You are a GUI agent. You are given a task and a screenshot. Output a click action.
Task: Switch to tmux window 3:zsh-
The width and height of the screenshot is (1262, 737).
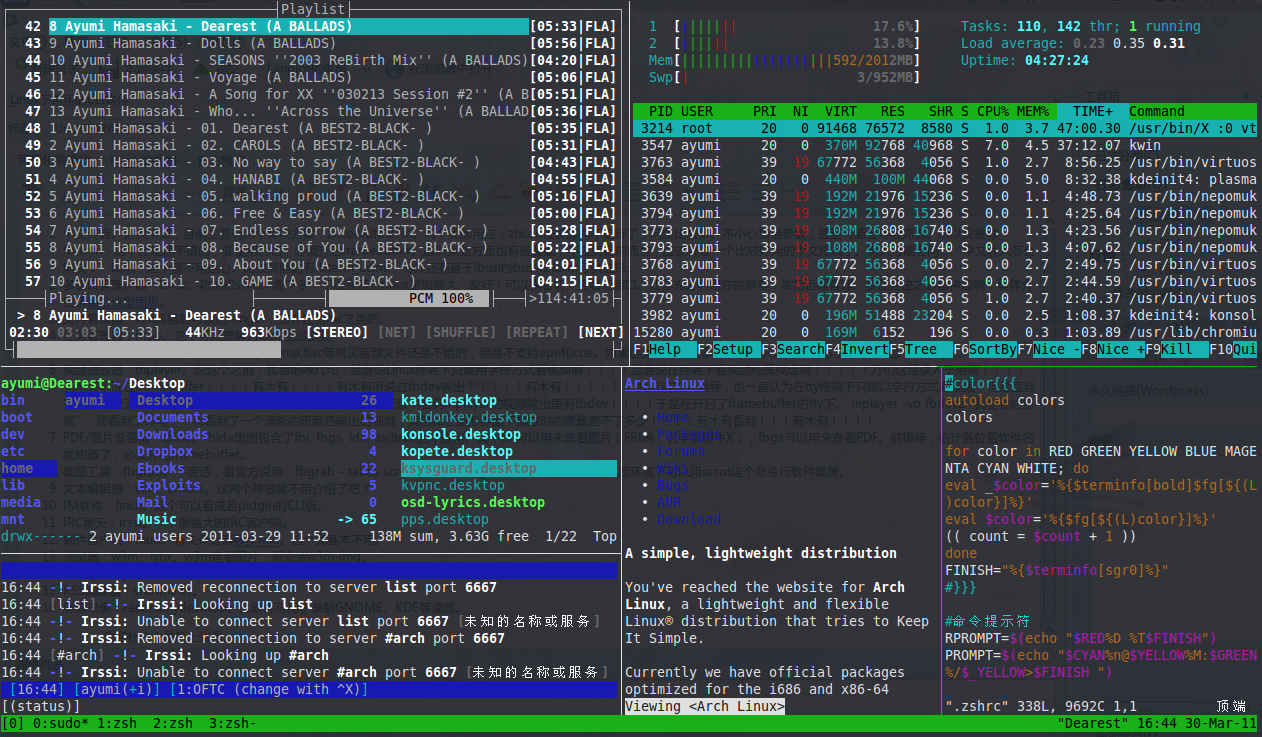(x=231, y=722)
